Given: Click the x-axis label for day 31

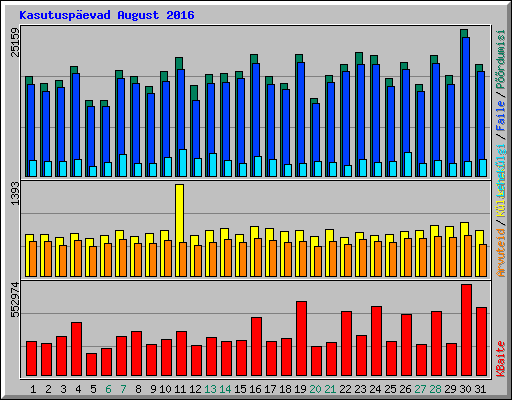Looking at the screenshot, I should pyautogui.click(x=480, y=389).
